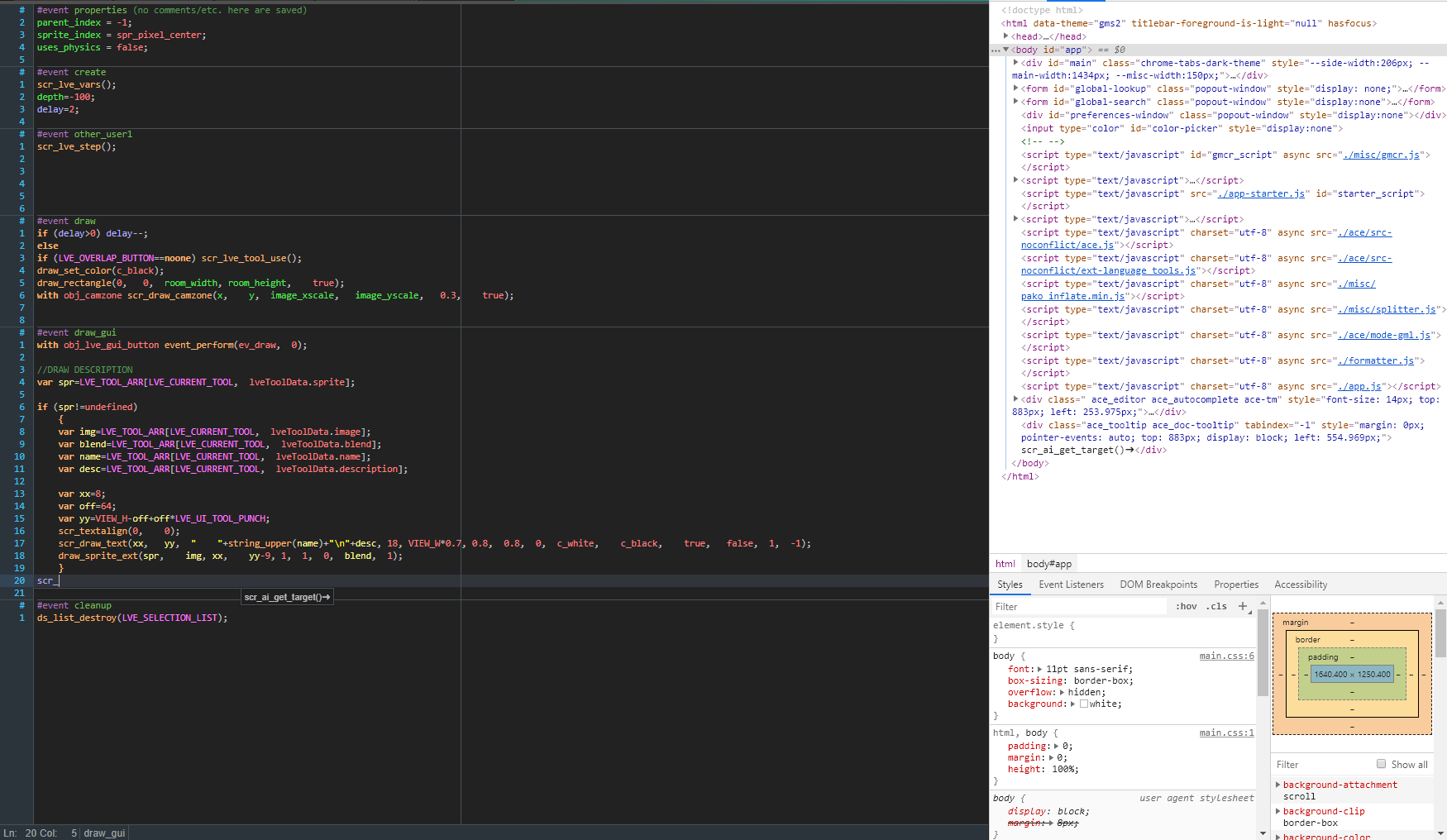Follow the ./app.js link
This screenshot has width=1447, height=840.
pyautogui.click(x=1359, y=386)
